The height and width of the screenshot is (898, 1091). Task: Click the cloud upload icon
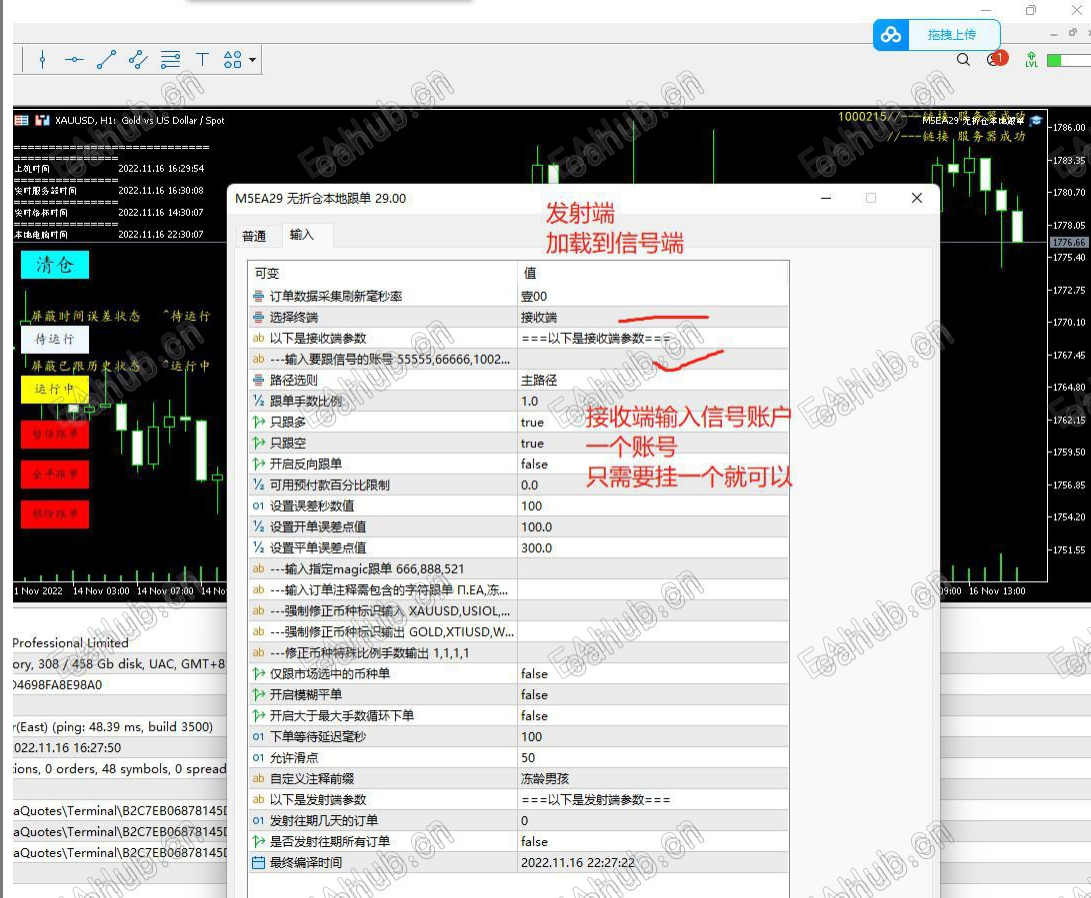(x=891, y=34)
